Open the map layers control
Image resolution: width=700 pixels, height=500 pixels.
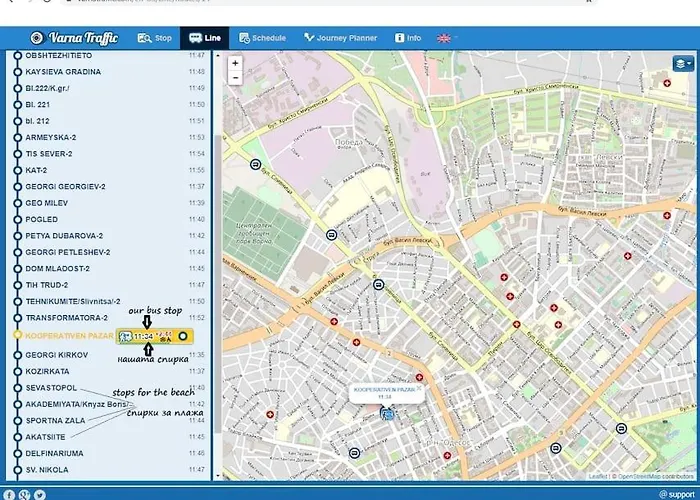coord(683,65)
